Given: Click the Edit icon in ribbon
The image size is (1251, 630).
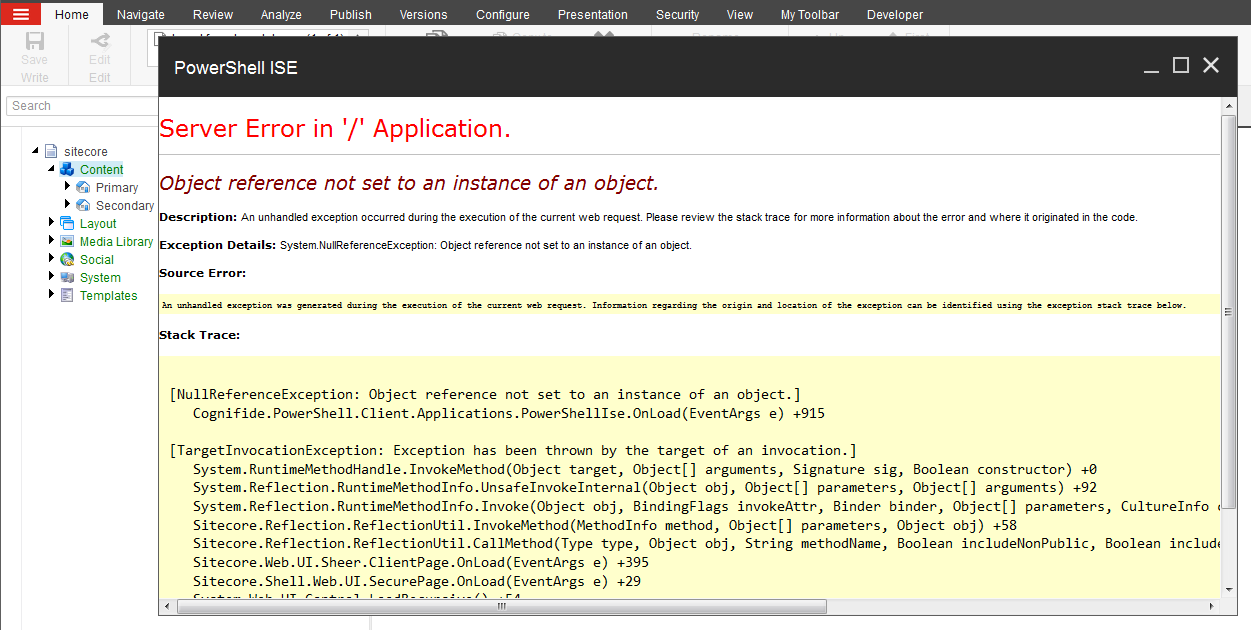Looking at the screenshot, I should (100, 42).
